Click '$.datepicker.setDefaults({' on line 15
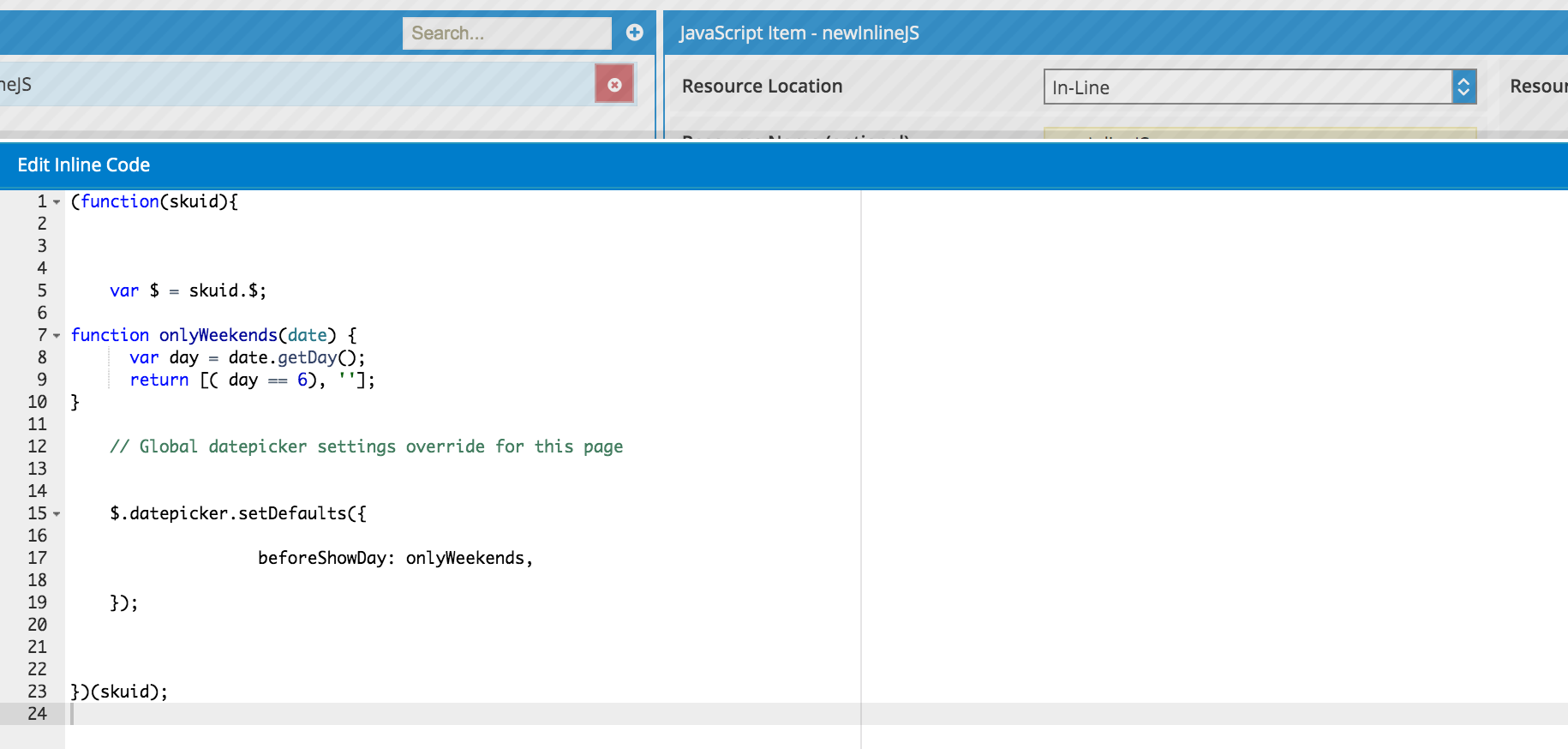Image resolution: width=1568 pixels, height=749 pixels. point(237,513)
